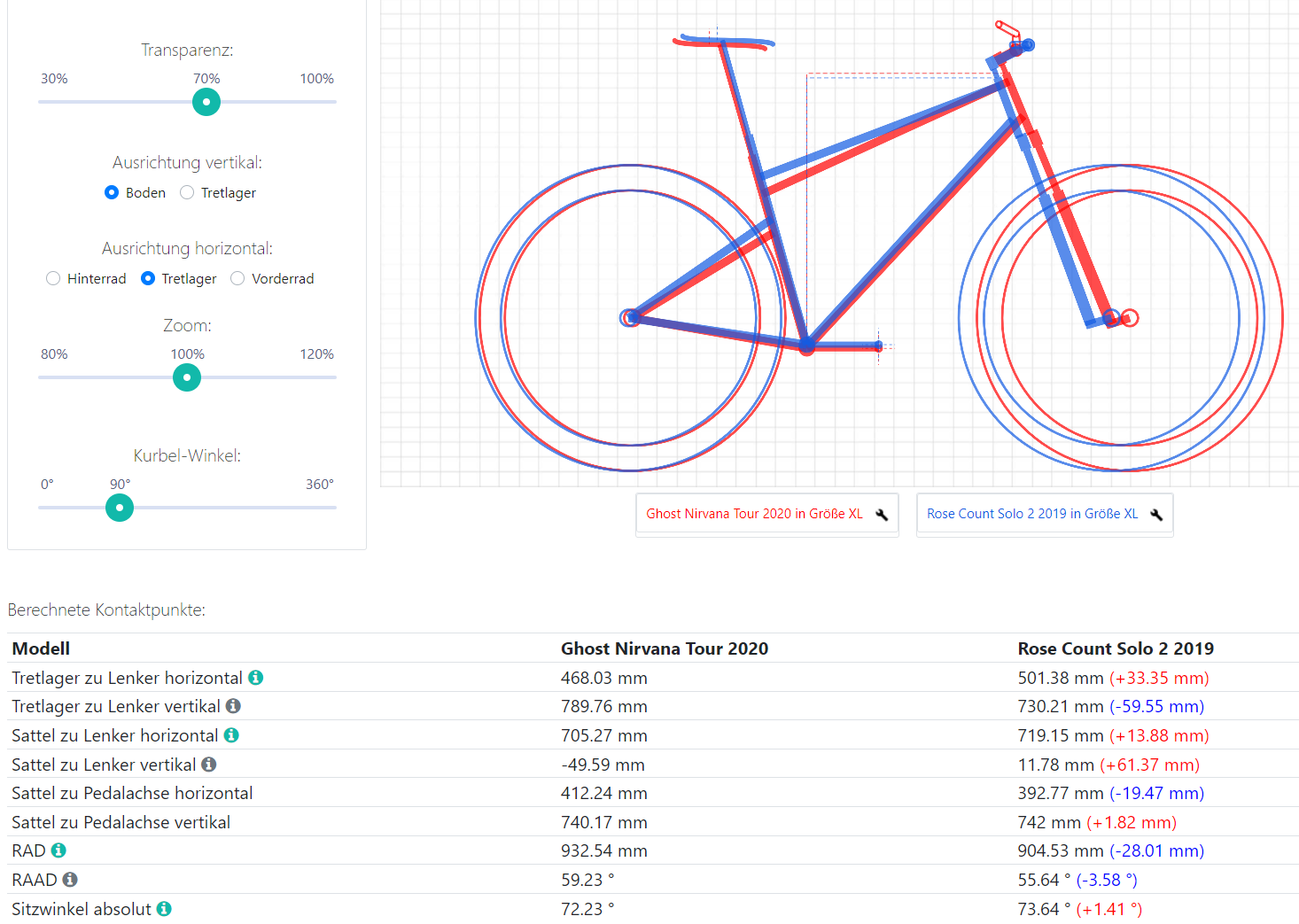1299x924 pixels.
Task: Choose Hinterrad horizontal alignment
Action: point(53,278)
